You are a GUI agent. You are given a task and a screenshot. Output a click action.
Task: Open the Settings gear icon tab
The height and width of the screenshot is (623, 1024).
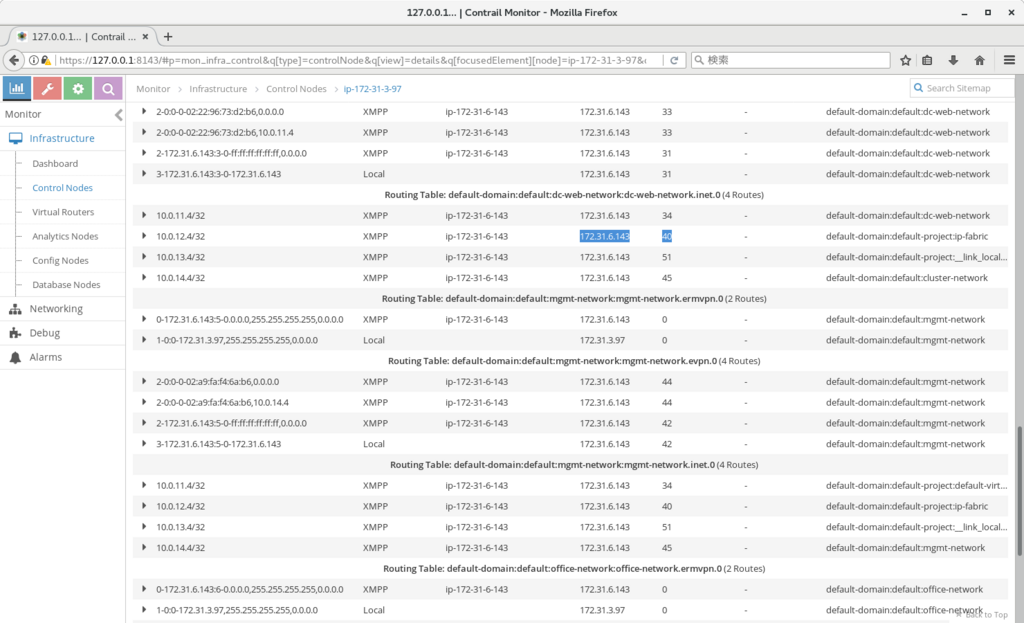tap(78, 88)
